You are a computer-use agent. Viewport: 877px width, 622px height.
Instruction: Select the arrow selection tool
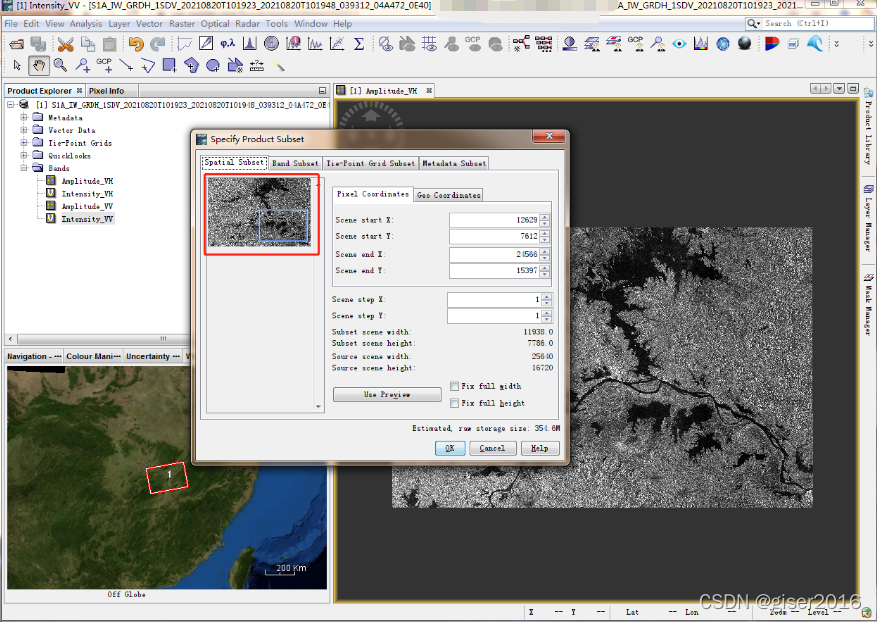pyautogui.click(x=17, y=65)
